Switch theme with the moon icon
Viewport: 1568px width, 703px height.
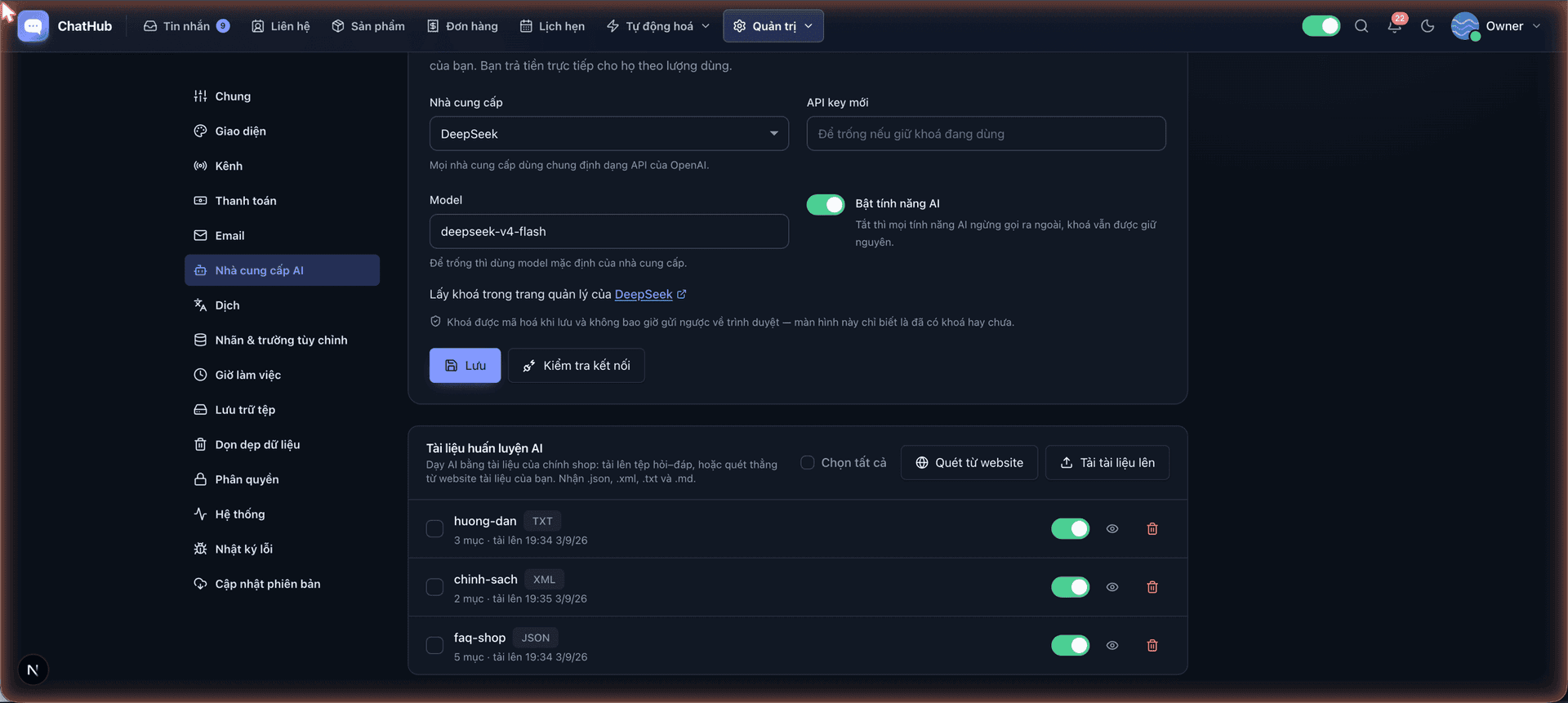[1428, 26]
